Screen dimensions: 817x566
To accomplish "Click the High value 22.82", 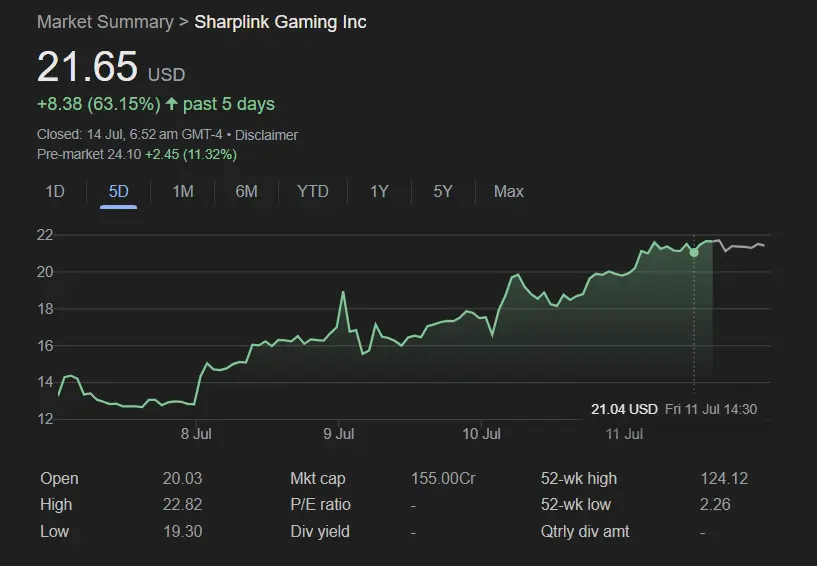I will [x=182, y=505].
